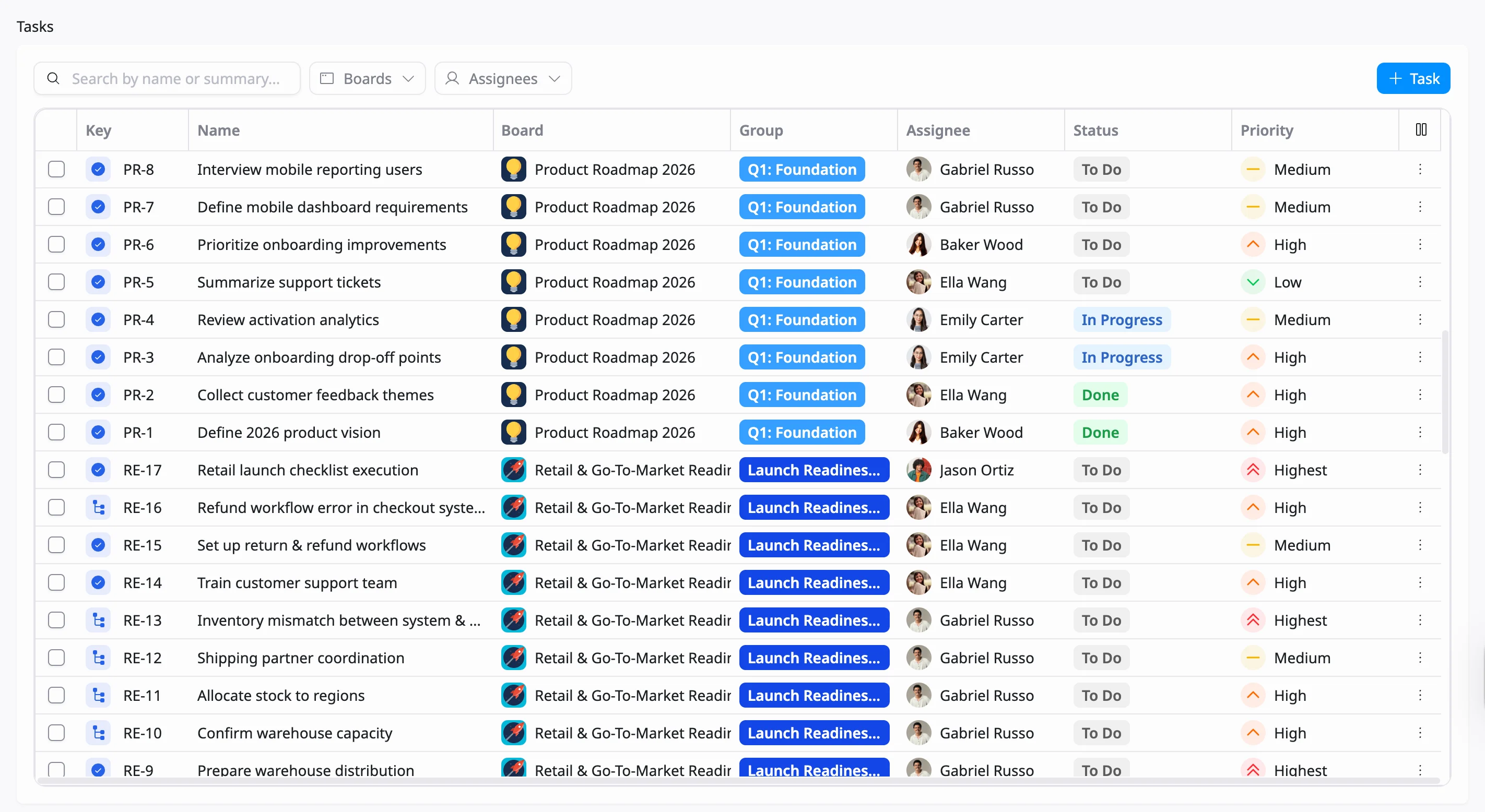1485x812 pixels.
Task: Open row actions menu for PR-8
Action: tap(1420, 170)
